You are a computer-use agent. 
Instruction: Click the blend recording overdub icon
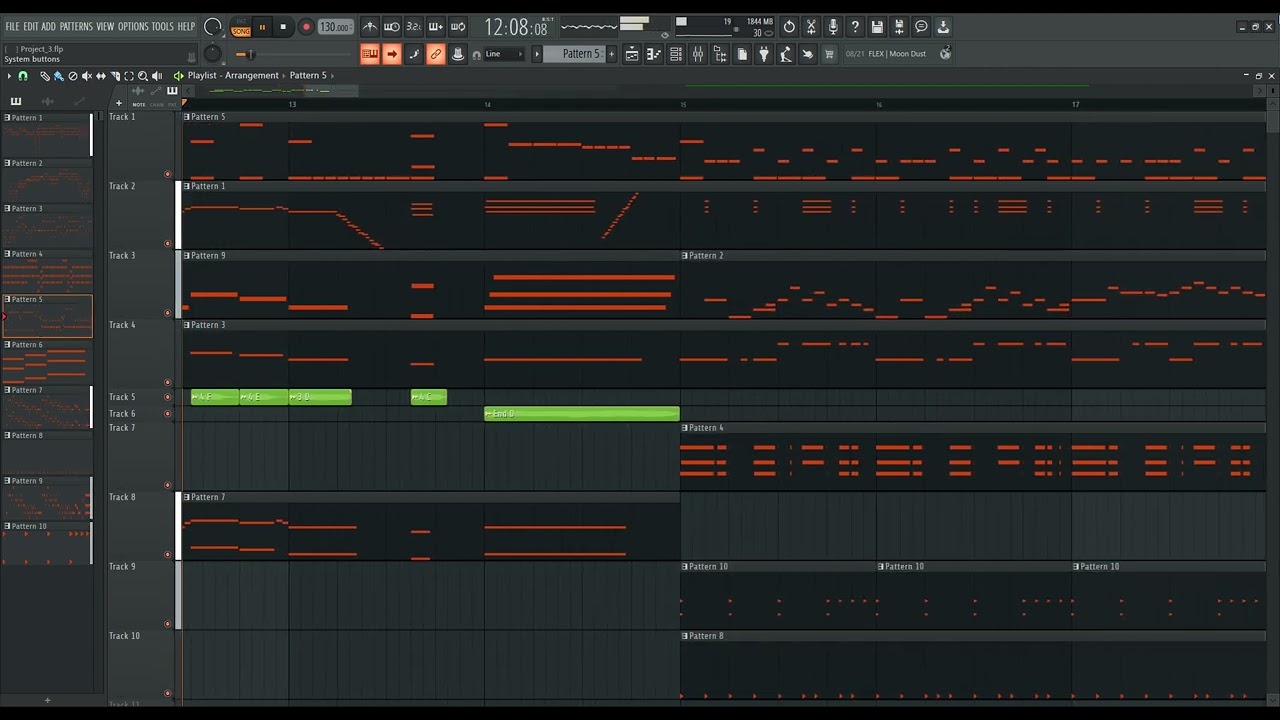(x=436, y=27)
